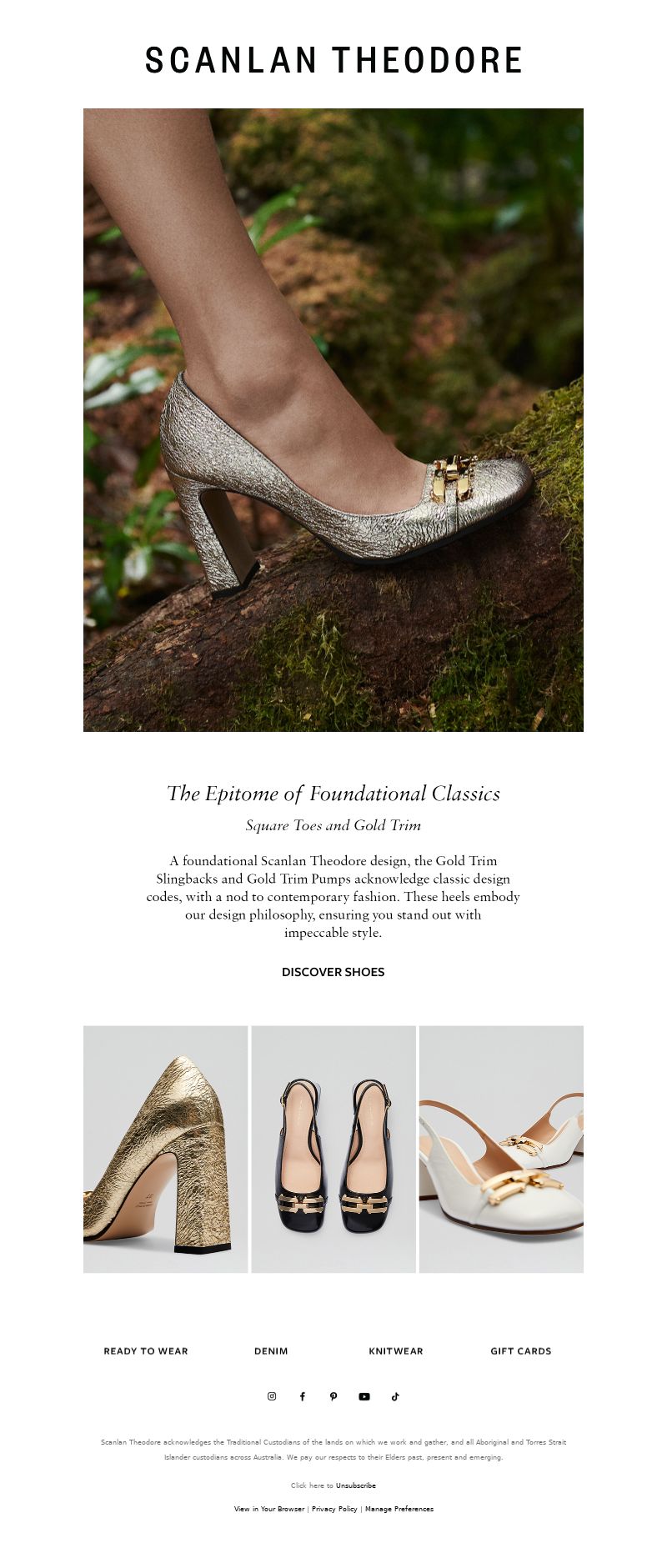The width and height of the screenshot is (667, 1568).
Task: Open the Instagram social icon
Action: pyautogui.click(x=272, y=1396)
